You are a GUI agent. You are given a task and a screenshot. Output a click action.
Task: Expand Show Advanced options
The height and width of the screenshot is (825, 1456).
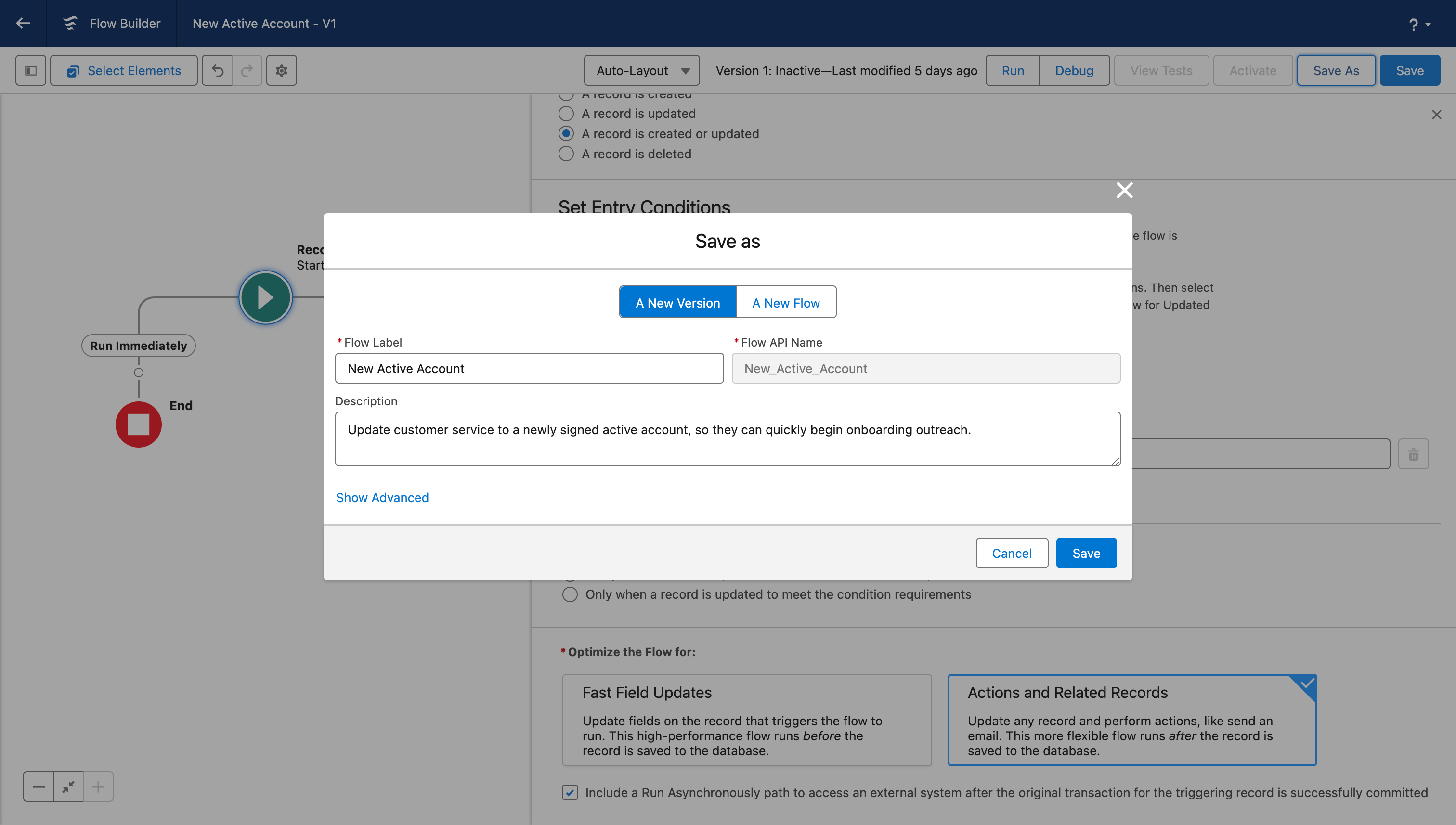pyautogui.click(x=382, y=497)
